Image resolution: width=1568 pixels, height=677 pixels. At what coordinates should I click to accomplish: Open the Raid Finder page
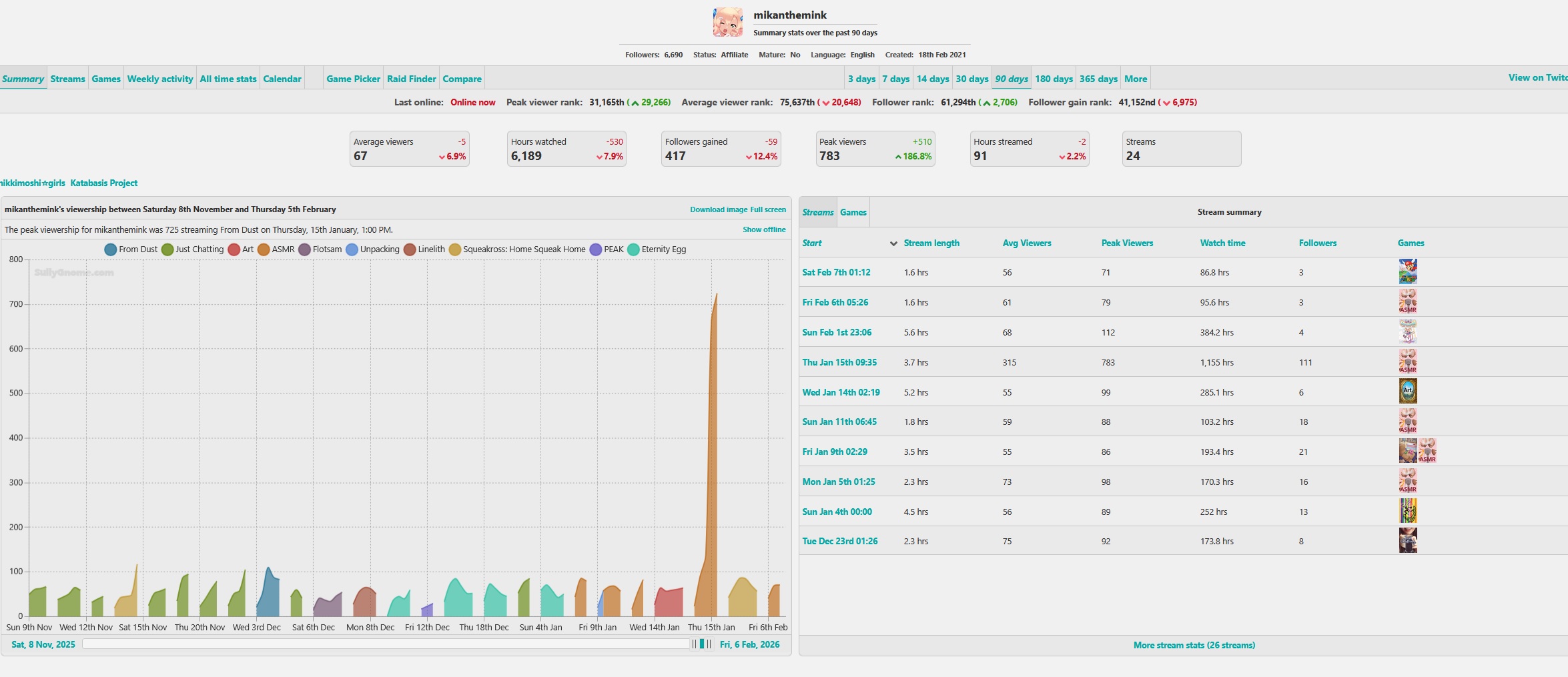point(412,79)
